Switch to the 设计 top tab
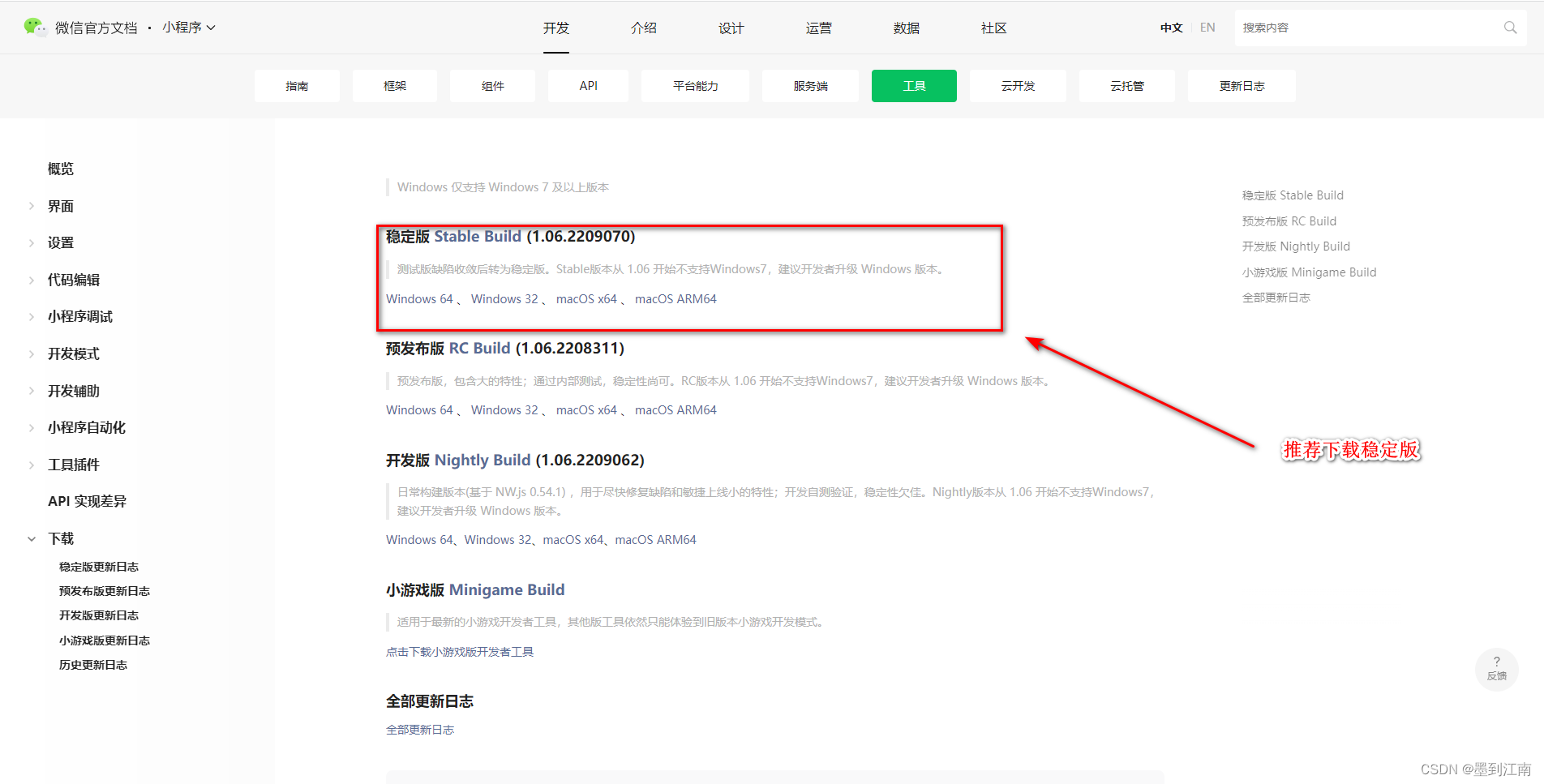Screen dimensions: 1544x784 pyautogui.click(x=731, y=28)
